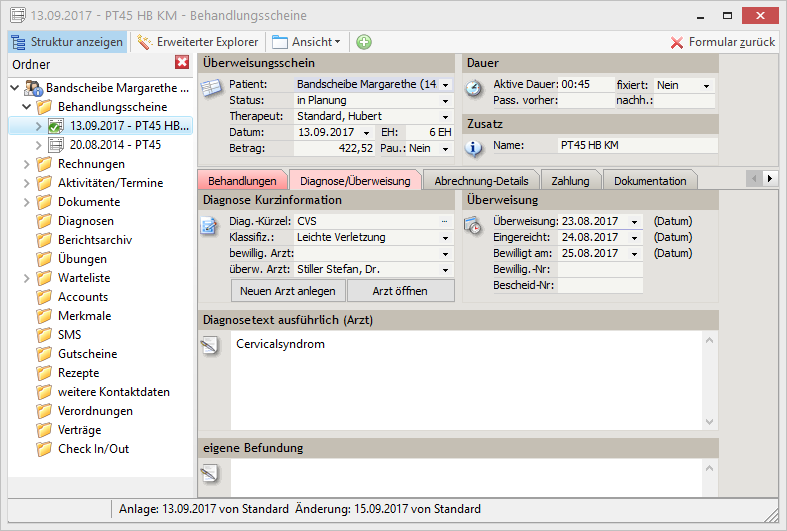The height and width of the screenshot is (531, 787).
Task: Click the Diagnosetext edit pencil icon
Action: pos(210,345)
